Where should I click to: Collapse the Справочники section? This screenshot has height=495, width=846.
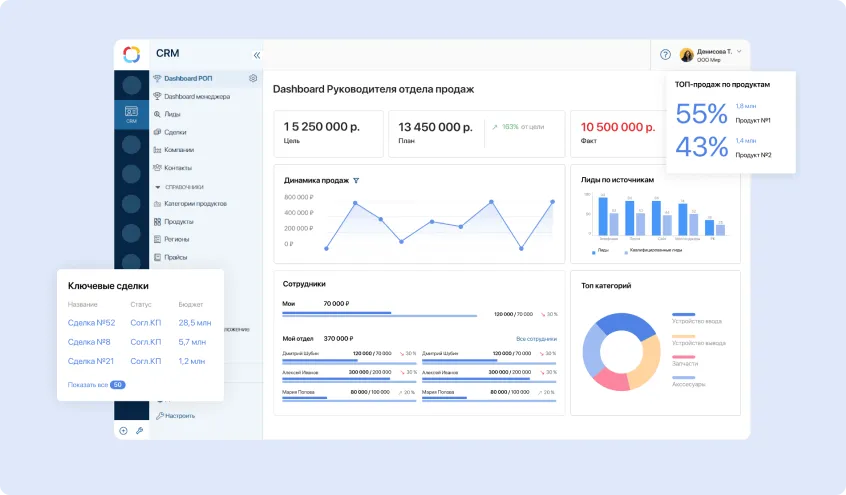coord(157,187)
